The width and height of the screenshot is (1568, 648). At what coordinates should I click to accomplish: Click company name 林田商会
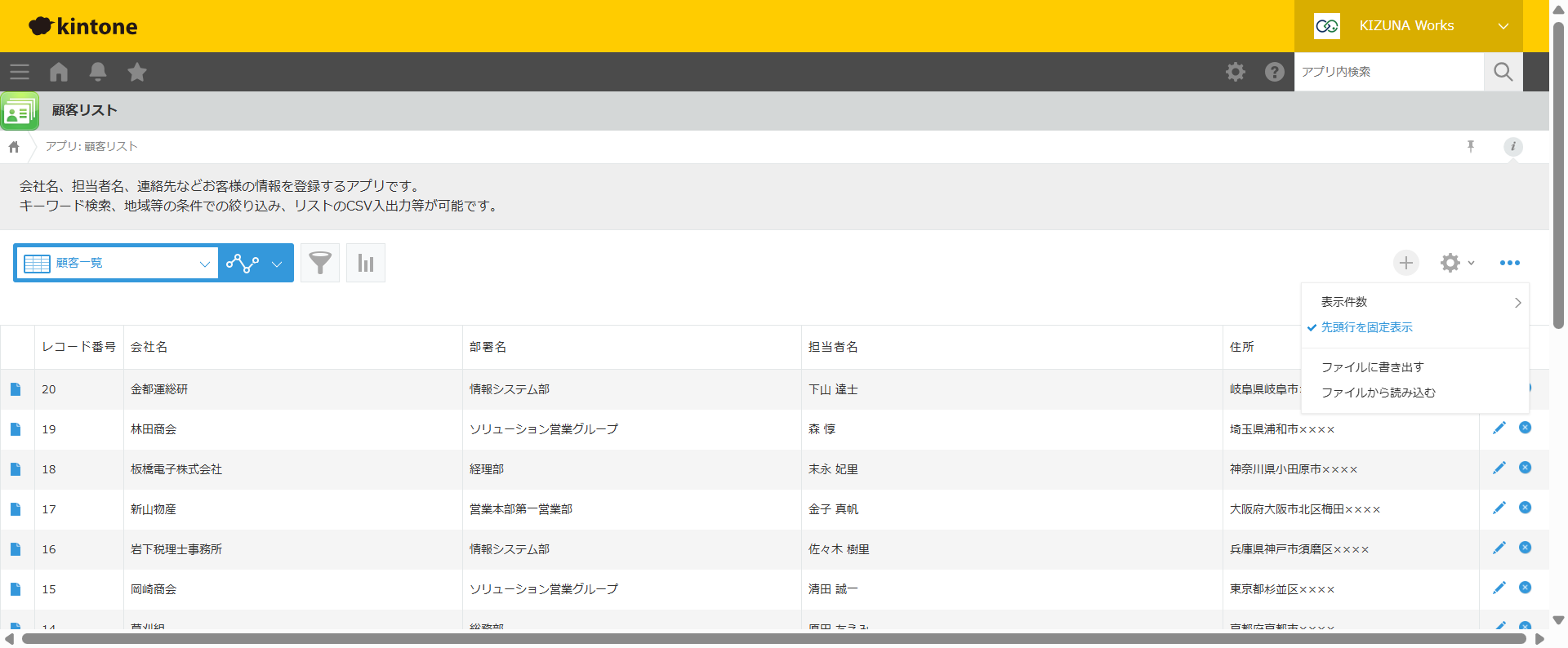point(154,429)
